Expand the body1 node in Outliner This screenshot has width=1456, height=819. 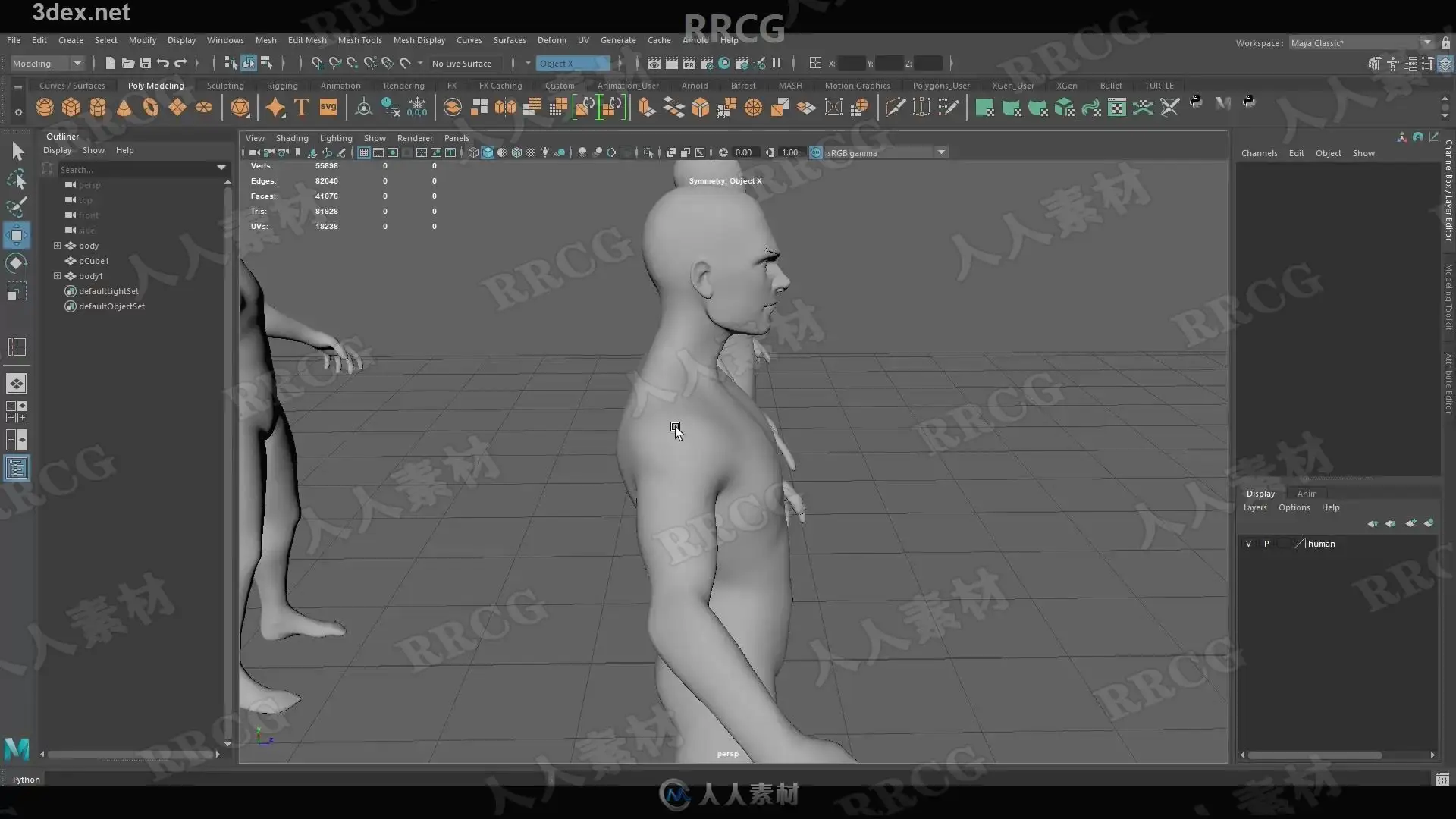click(x=57, y=276)
